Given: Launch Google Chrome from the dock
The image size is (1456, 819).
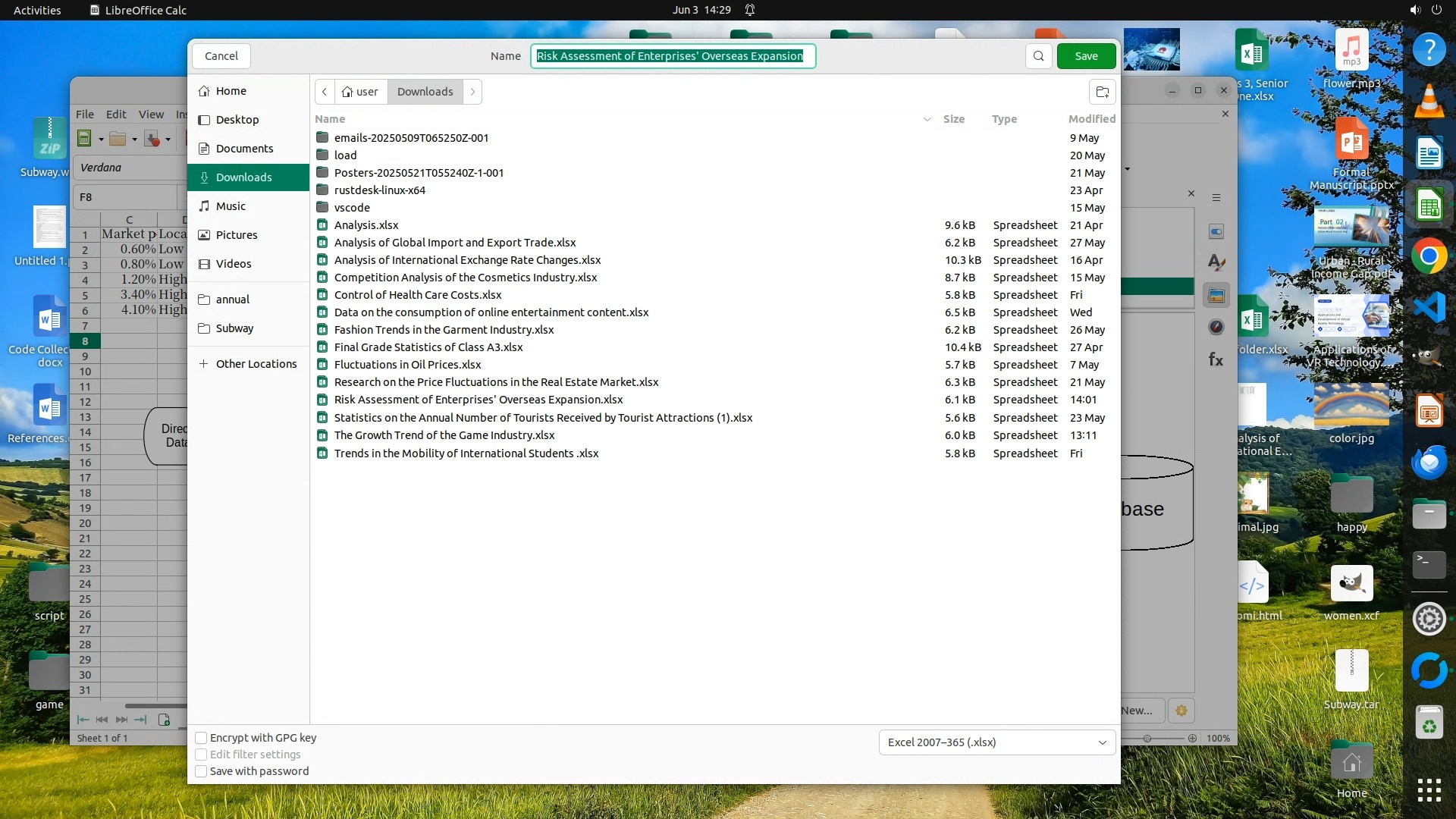Looking at the screenshot, I should [x=1429, y=257].
